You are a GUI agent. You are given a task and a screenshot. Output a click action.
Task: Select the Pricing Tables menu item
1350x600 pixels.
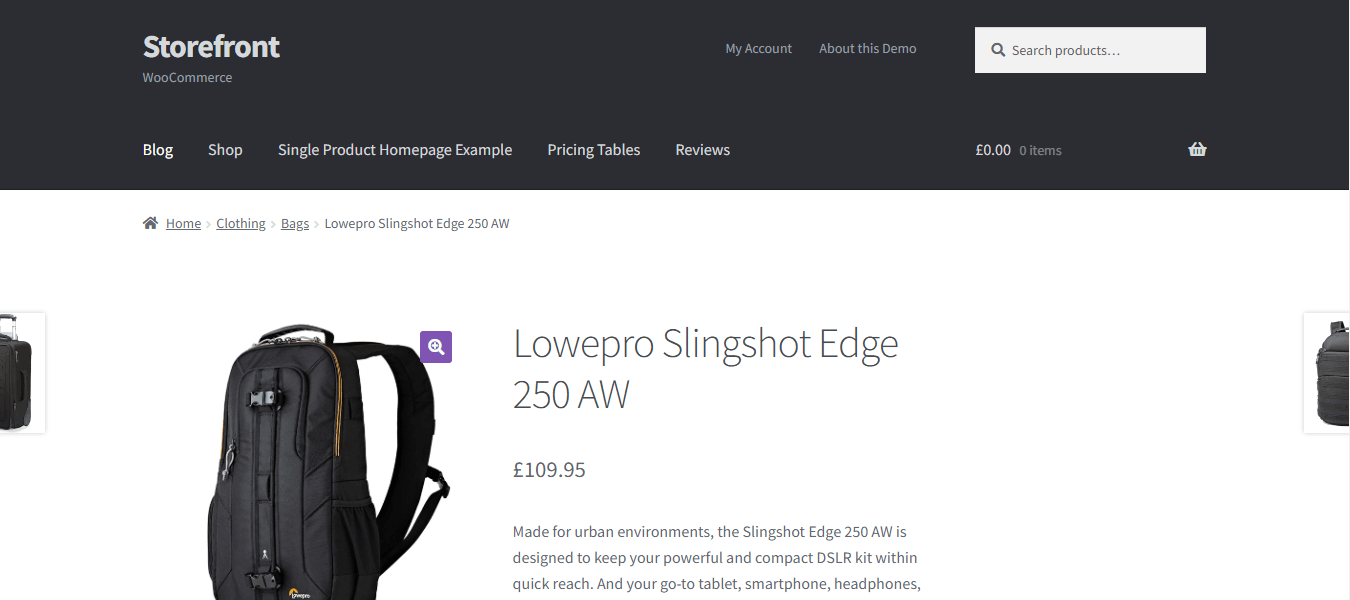point(594,150)
